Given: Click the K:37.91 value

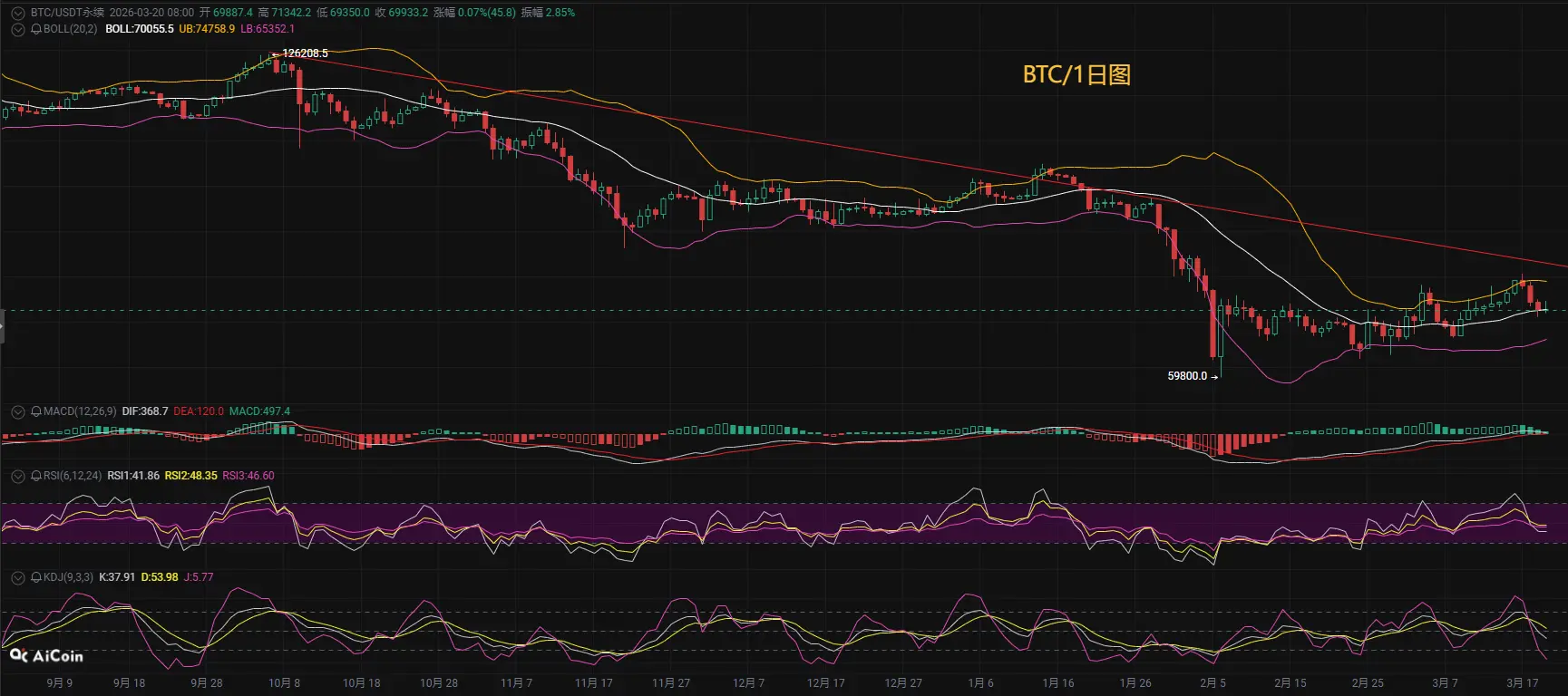Looking at the screenshot, I should tap(117, 577).
